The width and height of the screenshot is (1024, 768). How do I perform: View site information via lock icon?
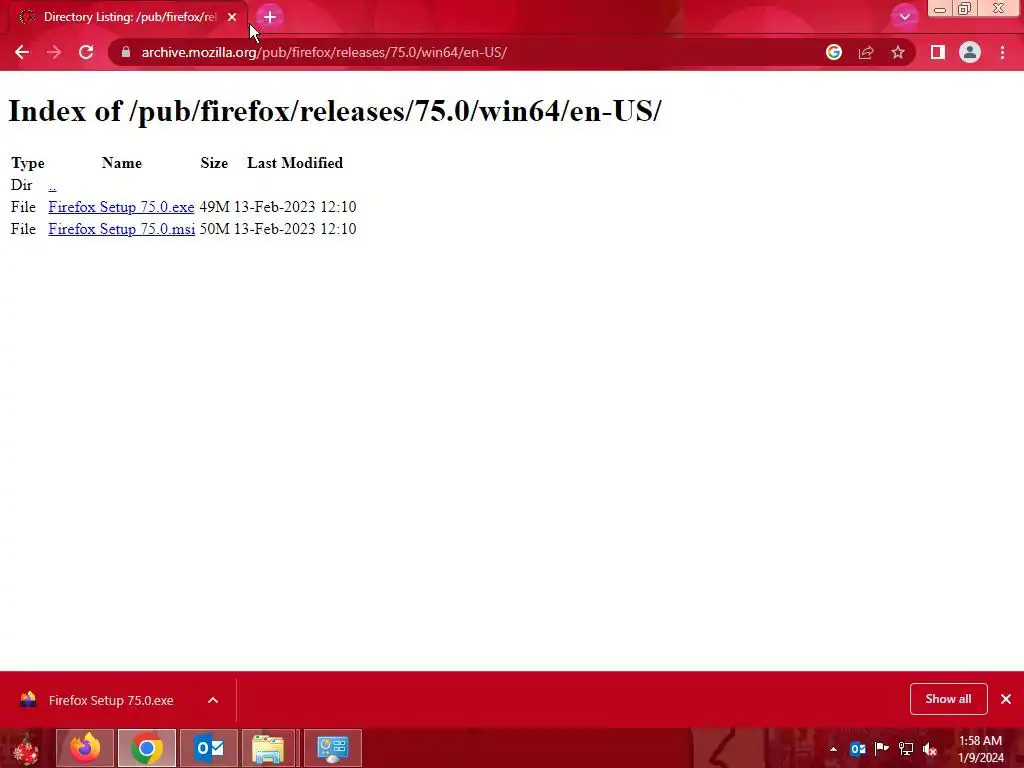coord(126,52)
